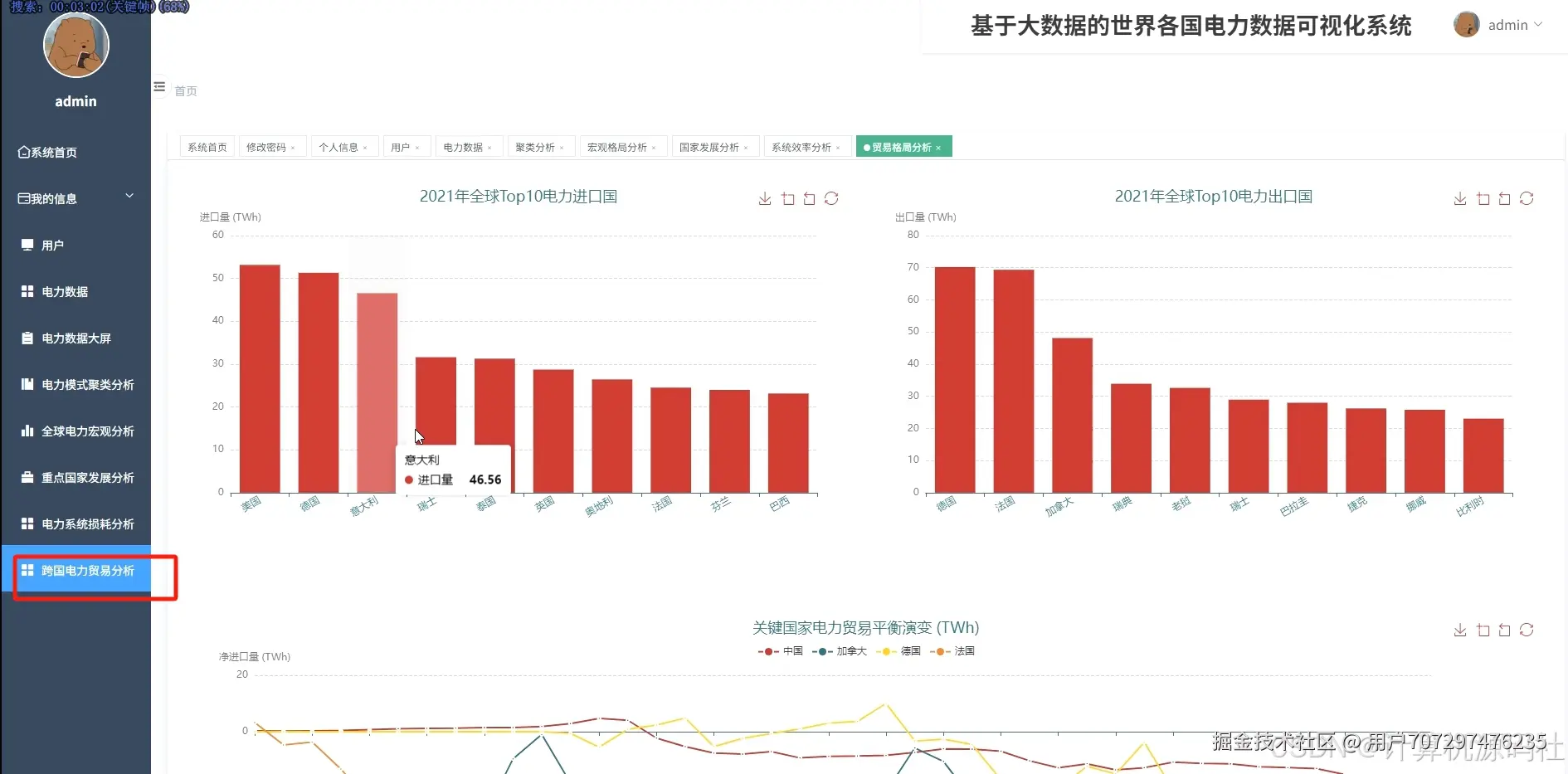The image size is (1568, 774).
Task: Click the 系统首页 home icon
Action: pyautogui.click(x=23, y=152)
